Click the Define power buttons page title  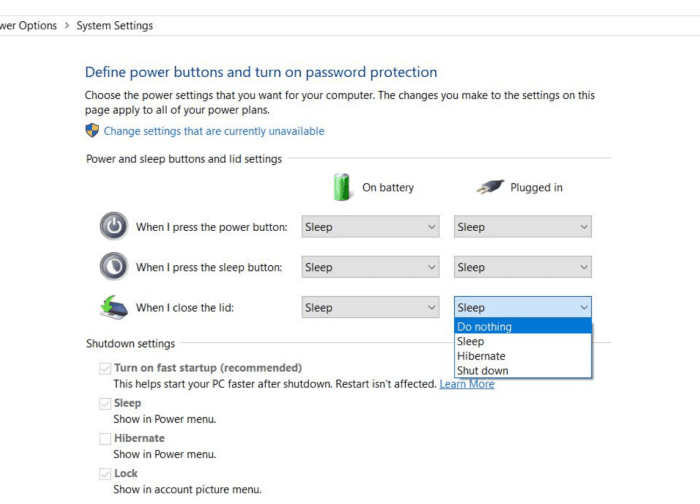tap(261, 72)
